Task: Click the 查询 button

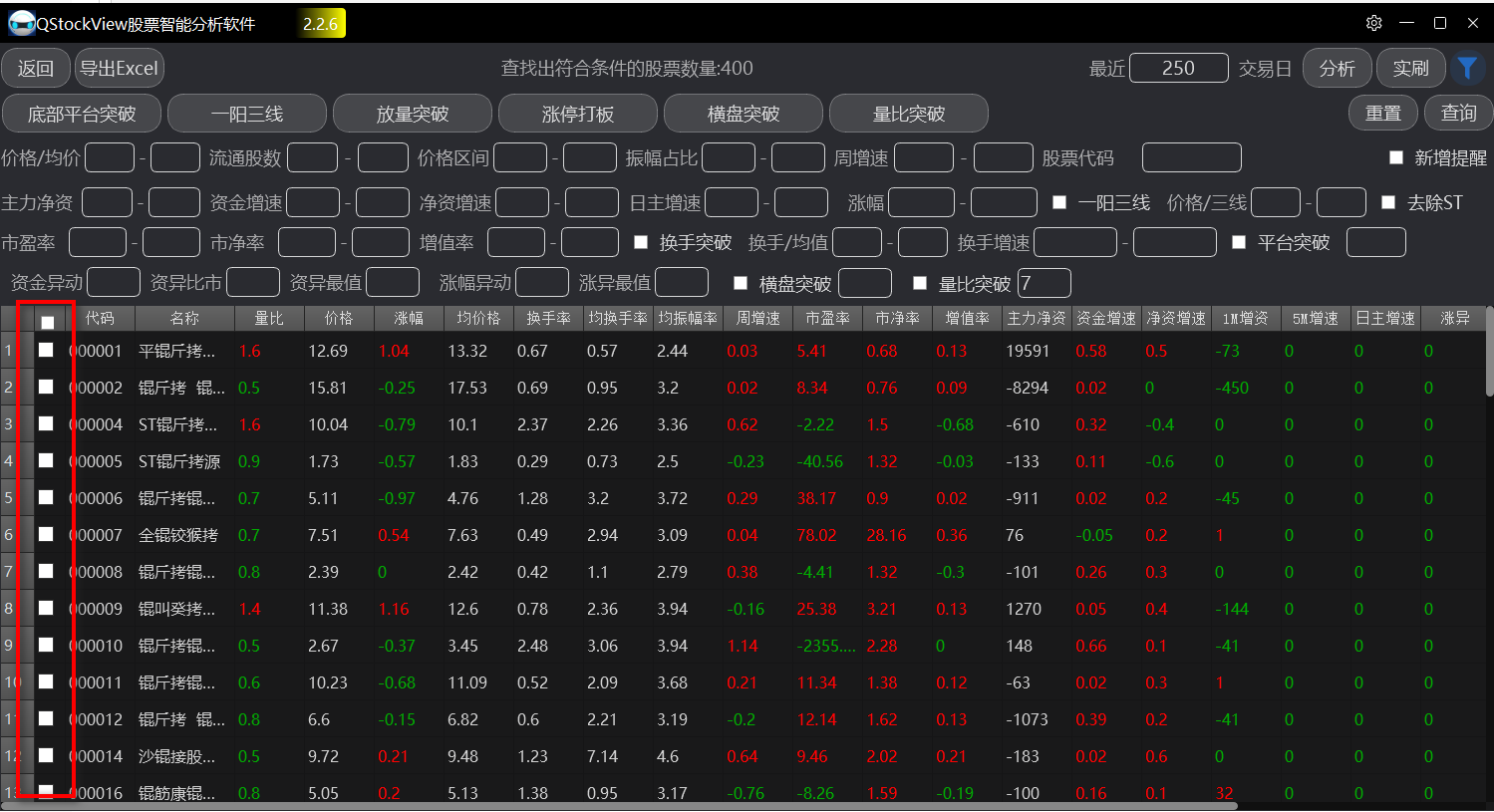Action: (1459, 113)
